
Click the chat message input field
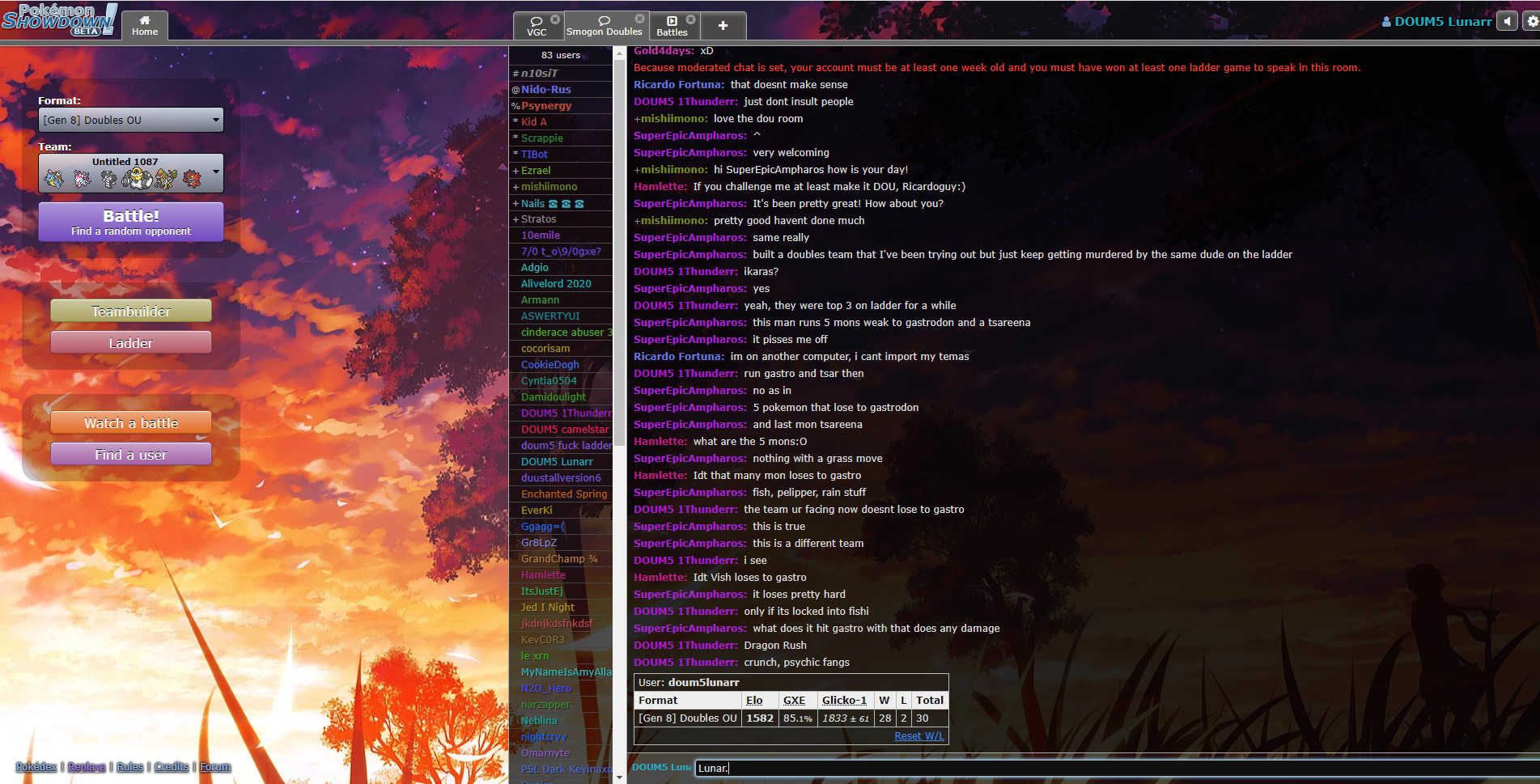click(1117, 768)
